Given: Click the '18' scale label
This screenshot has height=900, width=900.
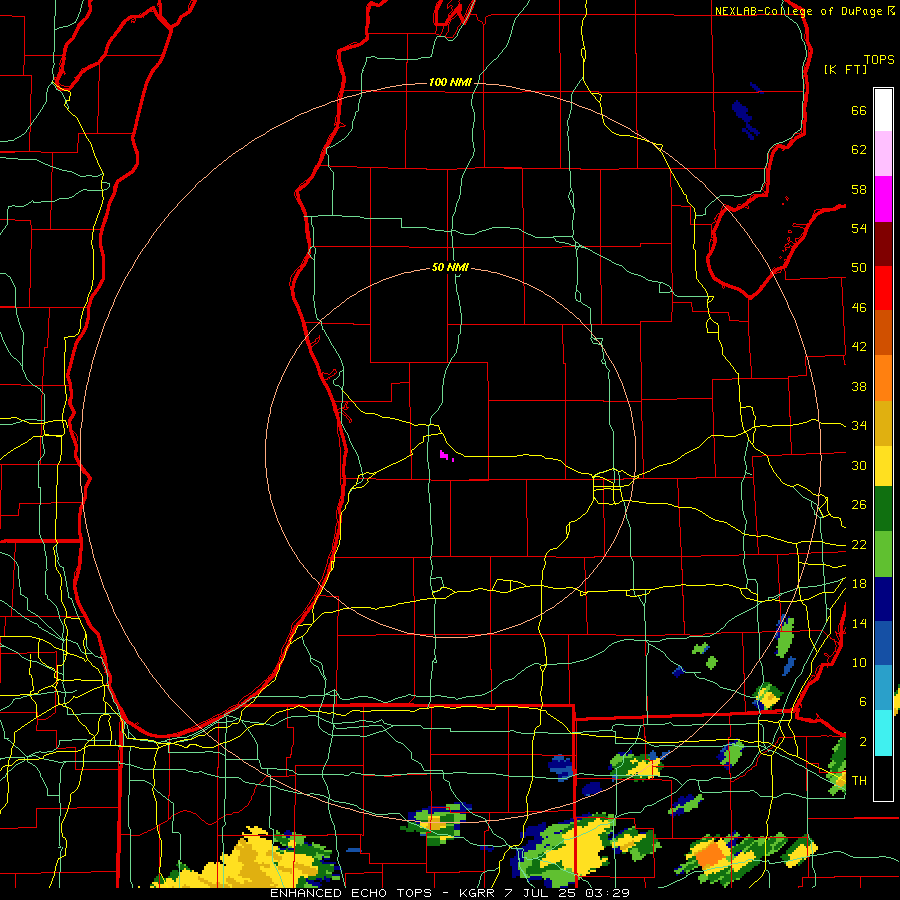Looking at the screenshot, I should (x=859, y=584).
